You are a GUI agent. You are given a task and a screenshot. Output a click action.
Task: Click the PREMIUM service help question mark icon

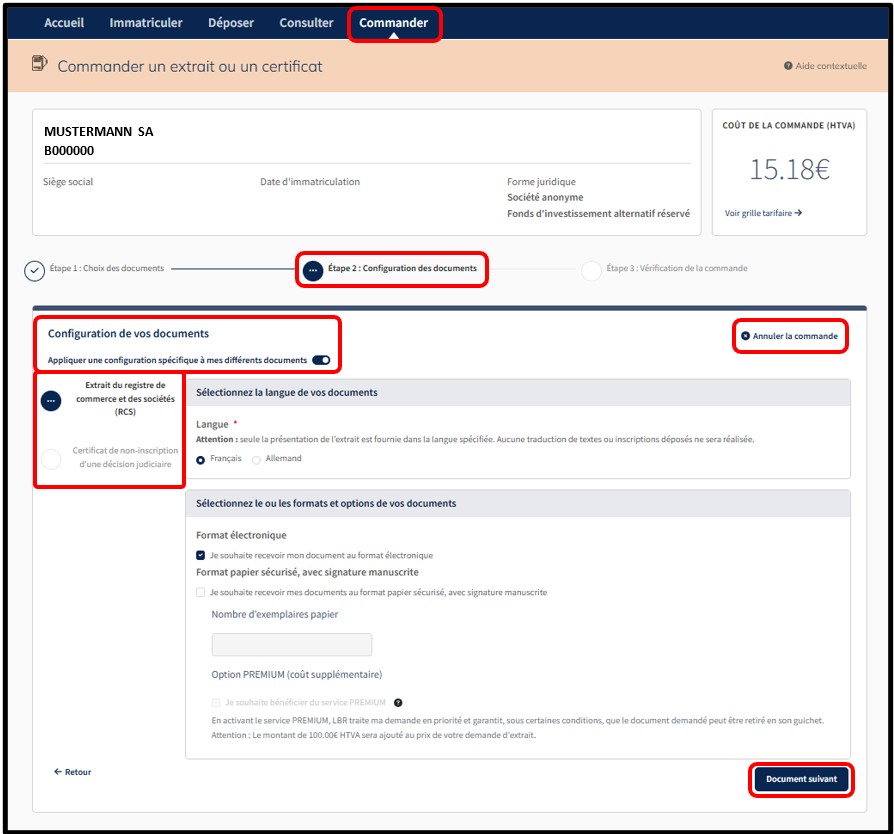point(398,702)
